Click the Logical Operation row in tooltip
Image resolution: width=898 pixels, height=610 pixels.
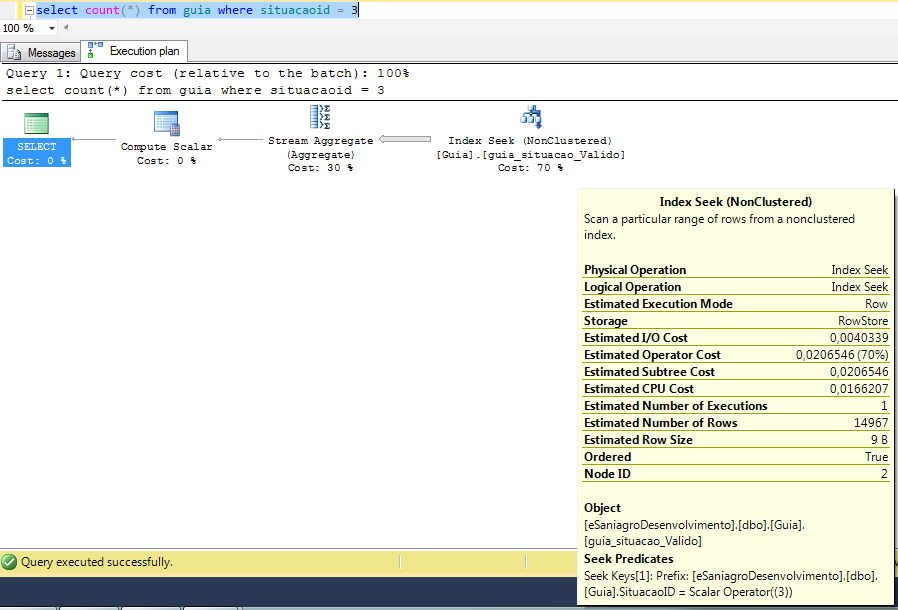point(735,287)
